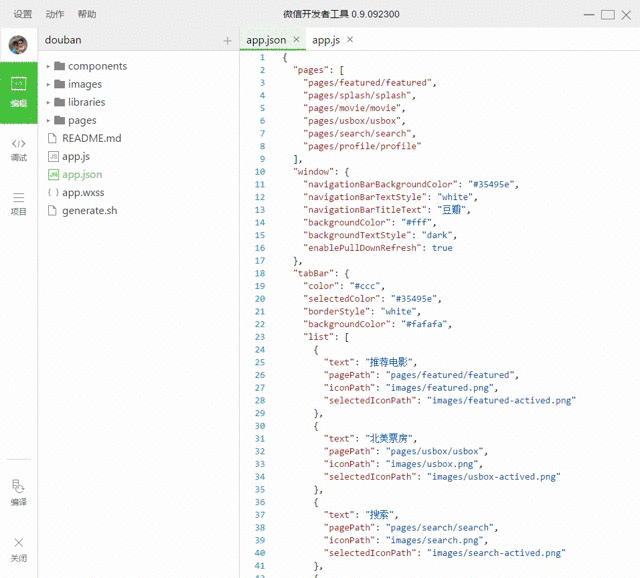Close the app.js tab
This screenshot has height=578, width=640.
coord(350,40)
